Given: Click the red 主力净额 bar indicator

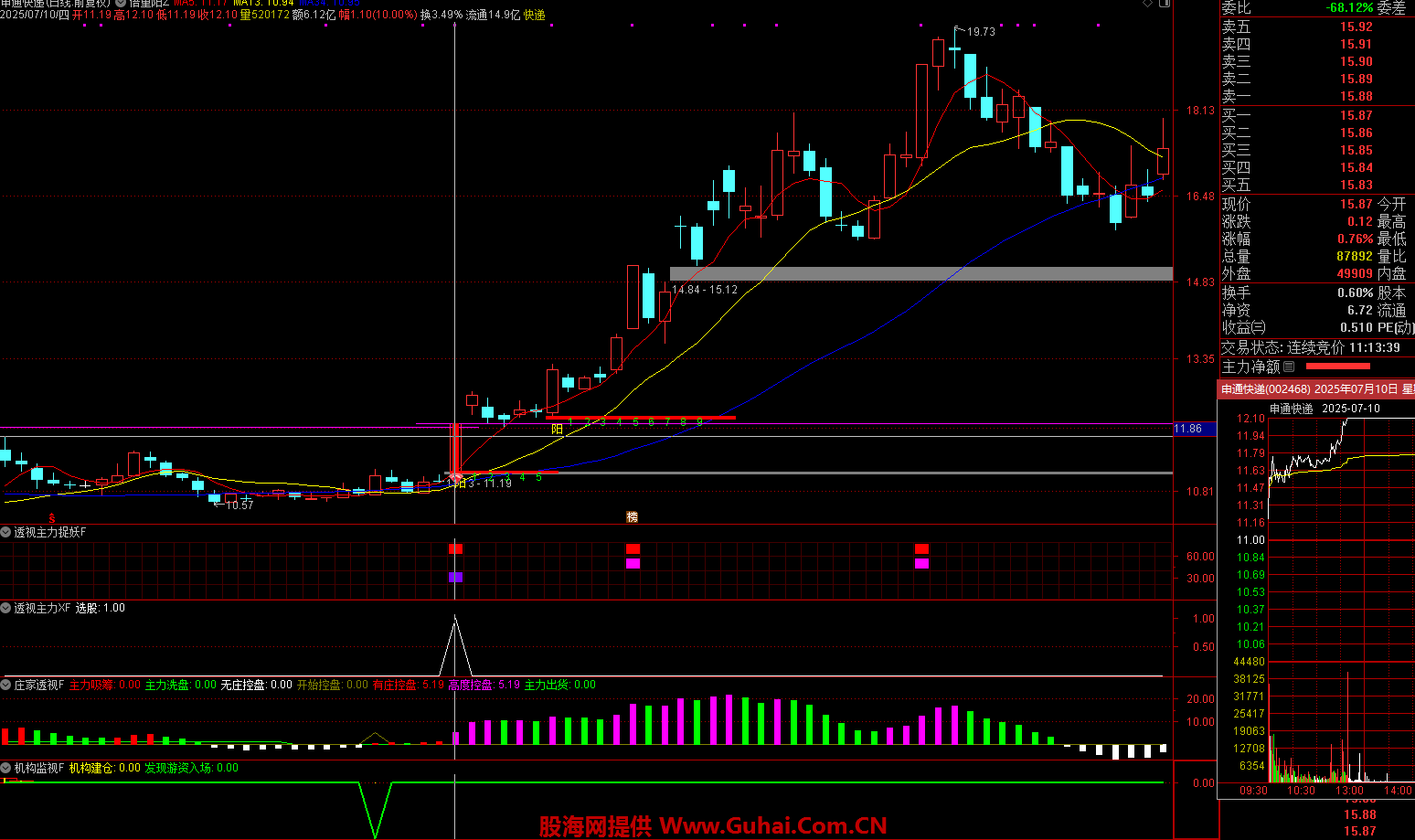Looking at the screenshot, I should [1337, 367].
